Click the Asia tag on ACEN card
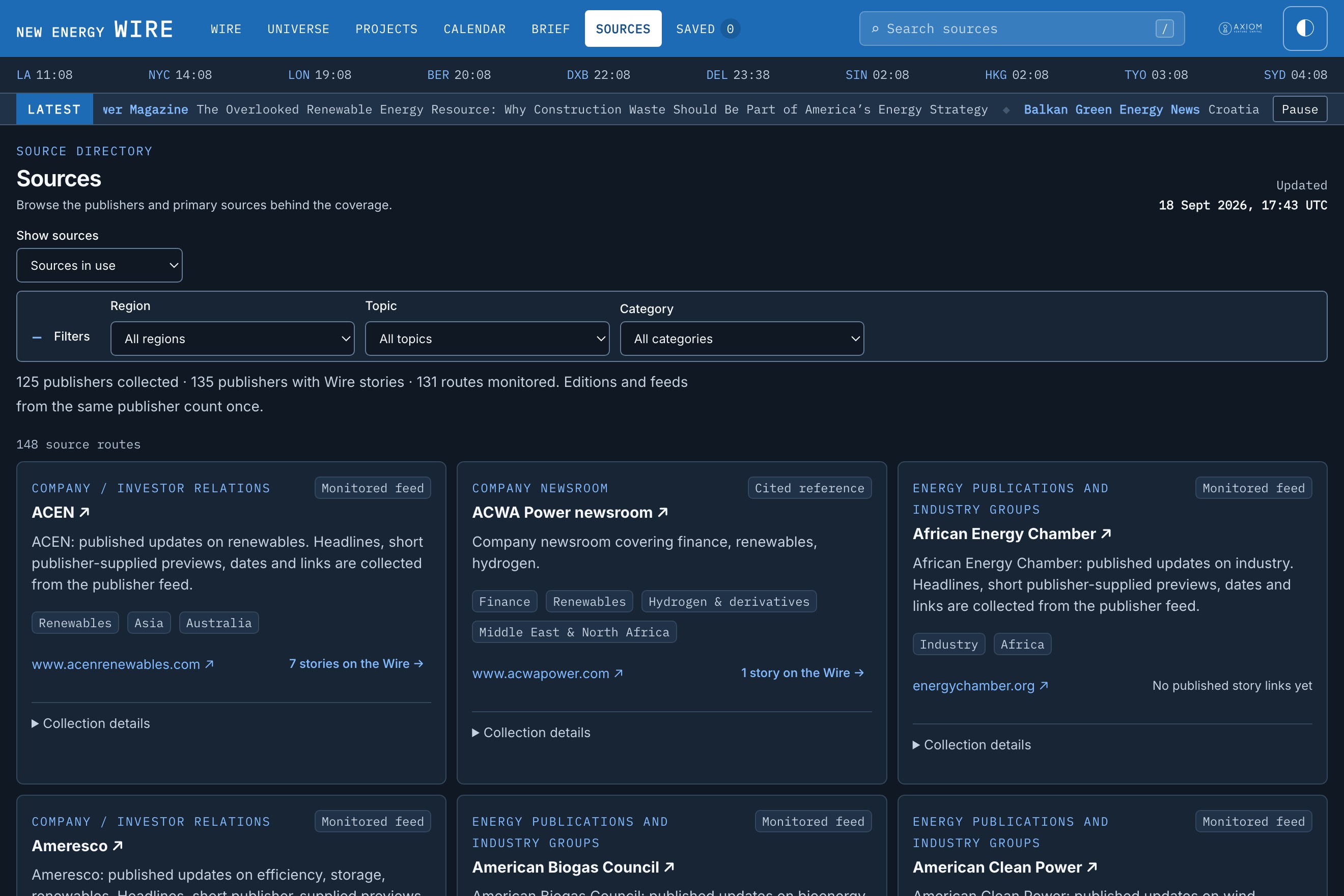Screen dimensions: 1344x896 [149, 622]
